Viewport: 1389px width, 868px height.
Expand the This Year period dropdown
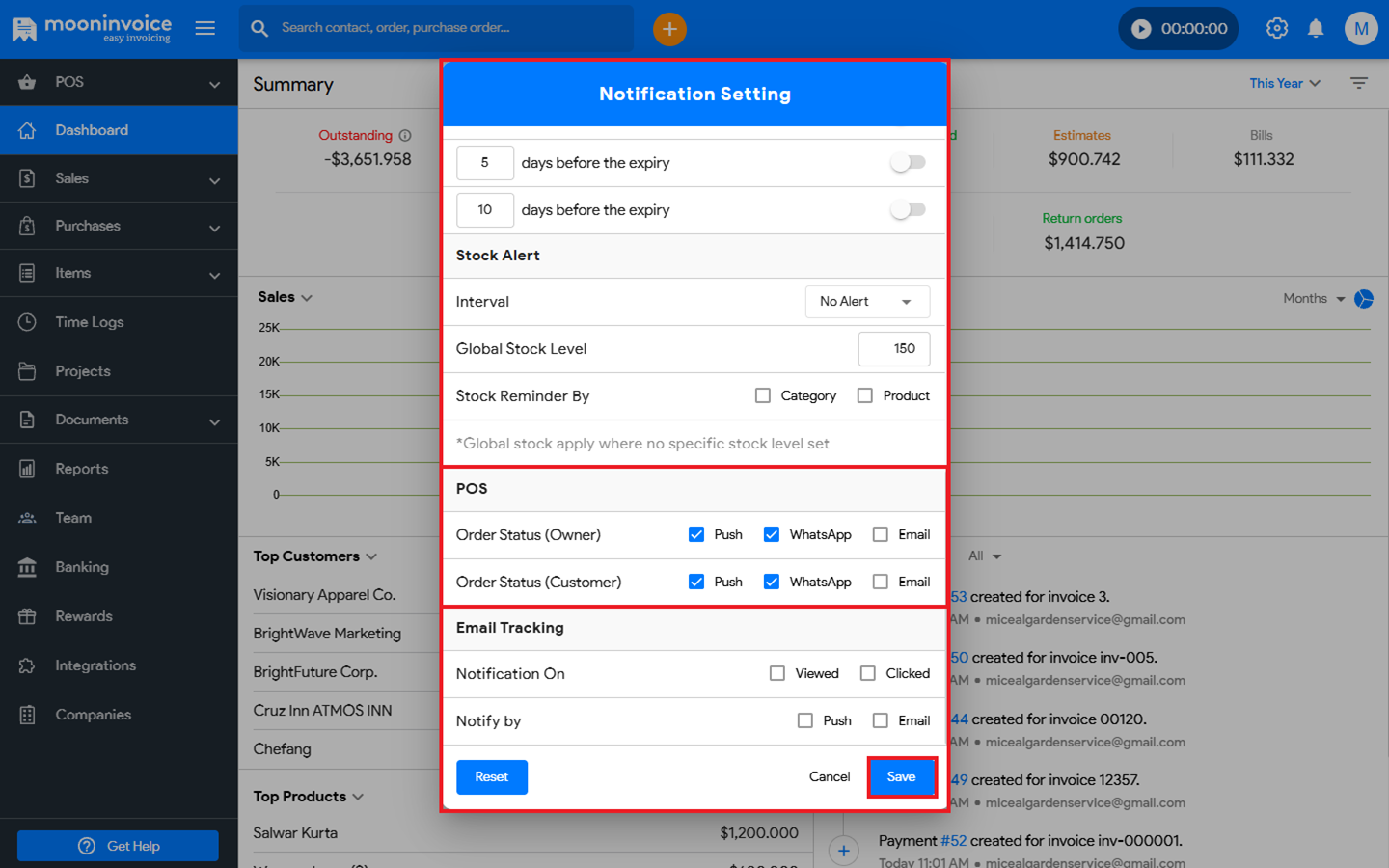1284,84
